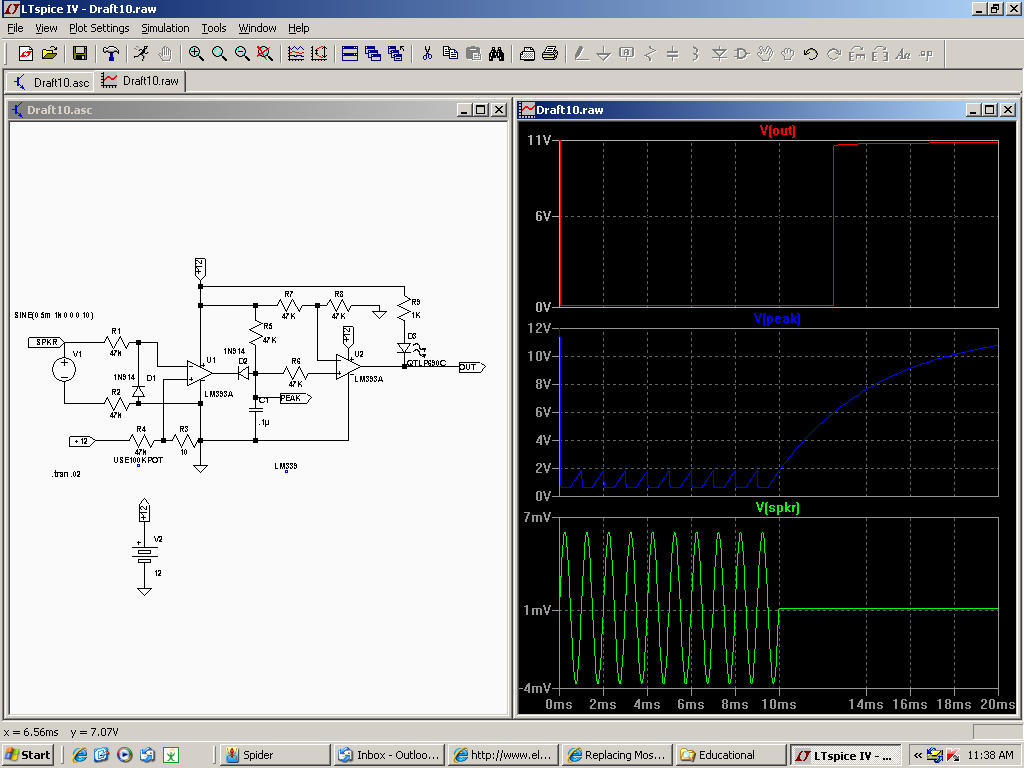1024x768 pixels.
Task: Click the New Schematic toolbar icon
Action: (25, 54)
